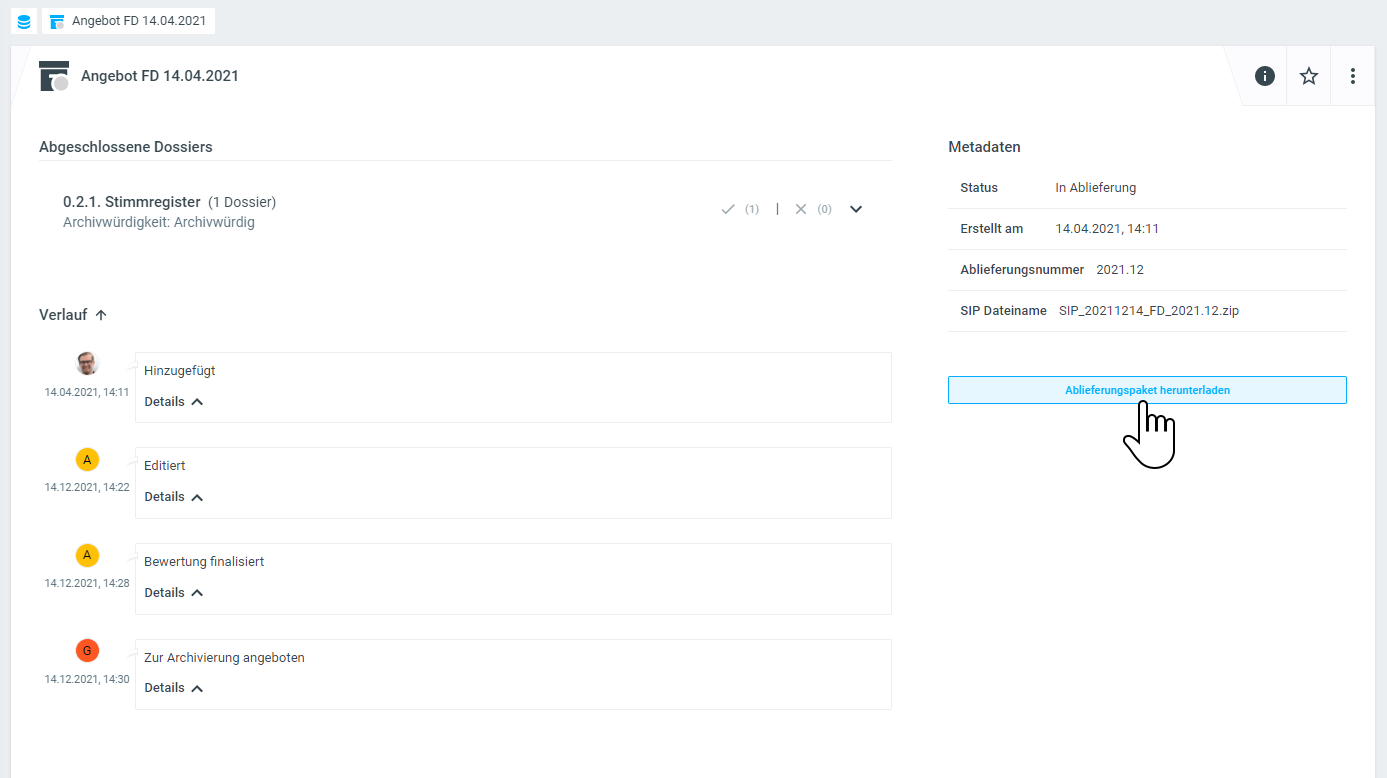
Task: Toggle Details under Hinzugefügt entry
Action: tap(173, 401)
